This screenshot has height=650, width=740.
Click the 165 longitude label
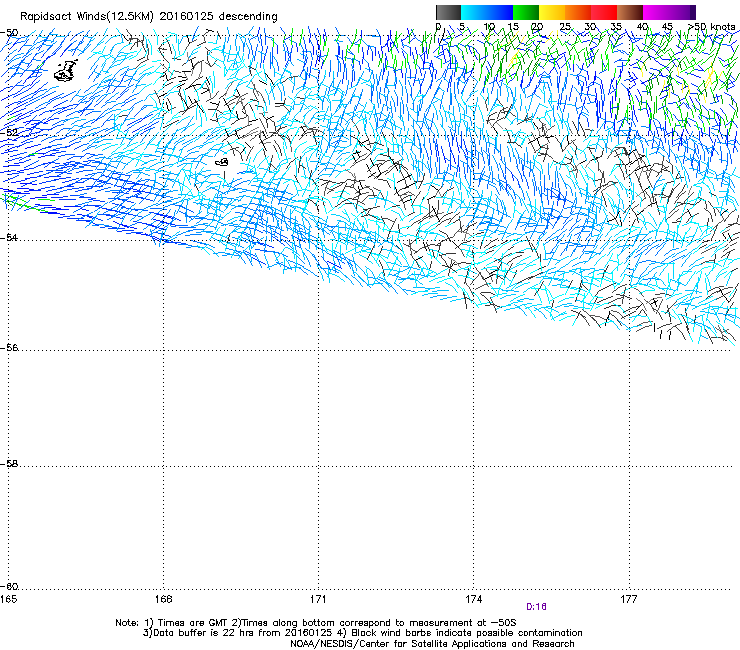(x=8, y=599)
